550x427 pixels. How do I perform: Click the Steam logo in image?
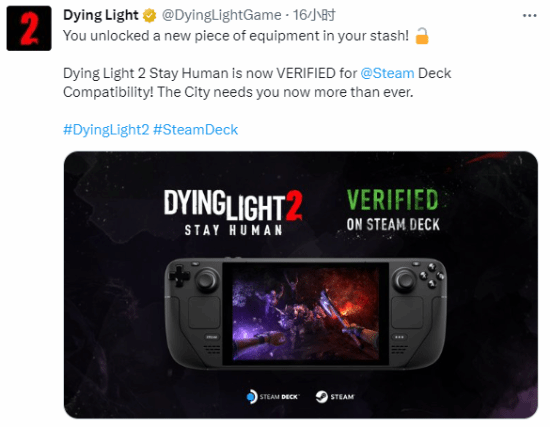(x=335, y=397)
